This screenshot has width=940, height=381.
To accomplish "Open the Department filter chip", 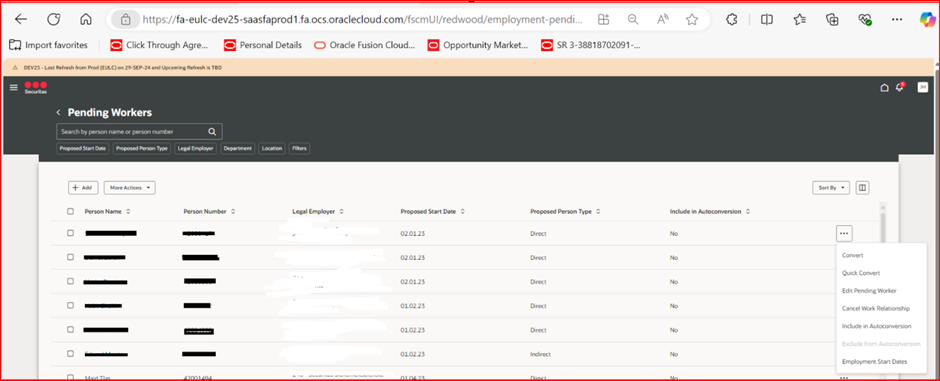I will pyautogui.click(x=237, y=148).
